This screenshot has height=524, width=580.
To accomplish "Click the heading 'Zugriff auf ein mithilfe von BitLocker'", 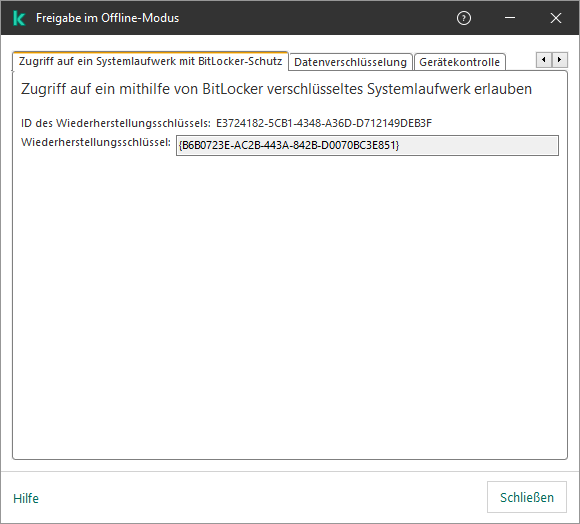I will pyautogui.click(x=142, y=89).
